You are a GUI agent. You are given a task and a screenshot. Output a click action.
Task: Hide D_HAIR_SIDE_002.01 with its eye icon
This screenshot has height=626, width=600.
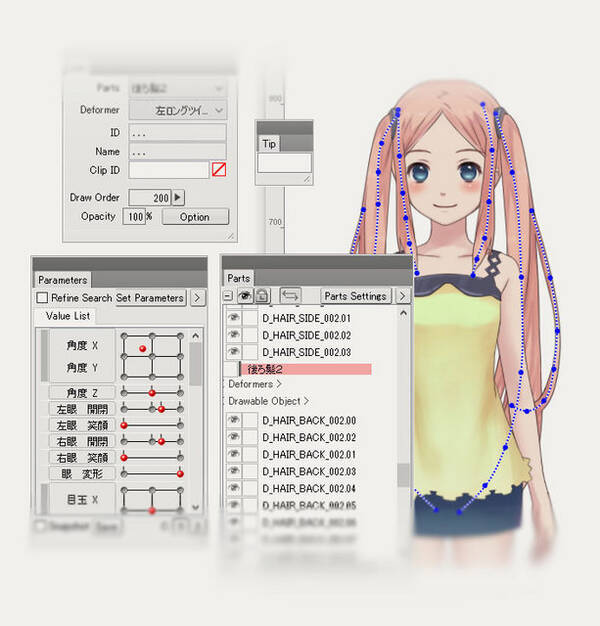click(234, 318)
